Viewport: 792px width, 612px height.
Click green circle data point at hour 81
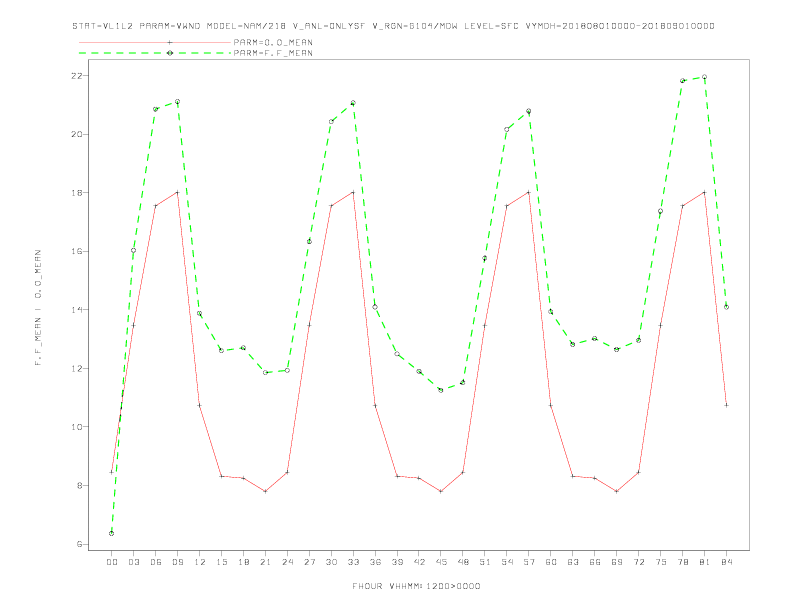coord(705,77)
